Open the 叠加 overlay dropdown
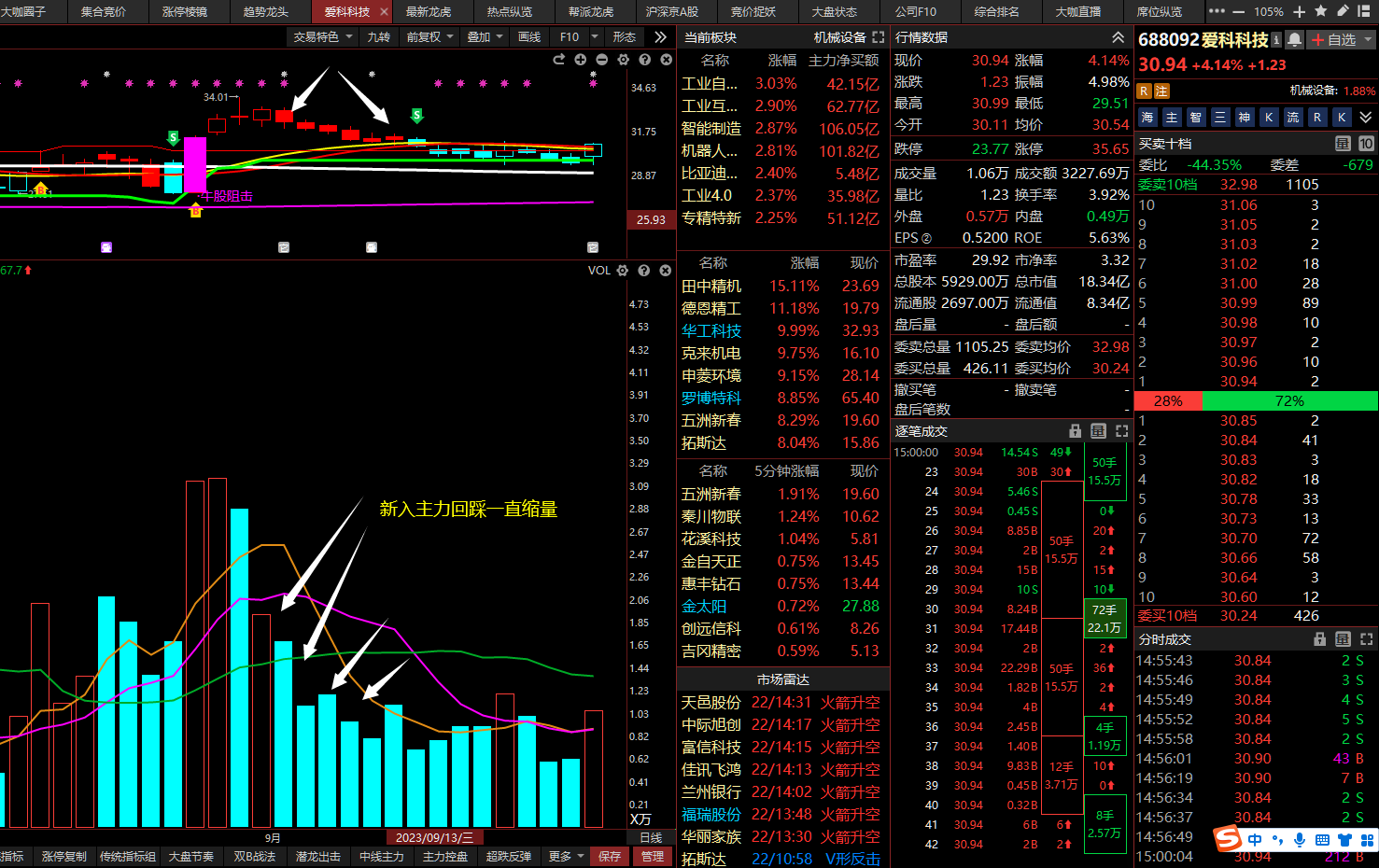 click(x=485, y=37)
